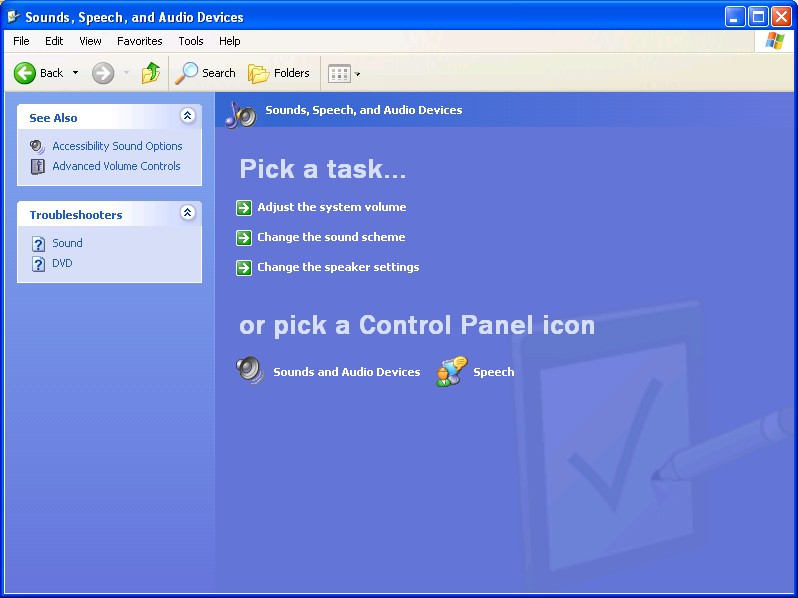The width and height of the screenshot is (798, 598).
Task: Collapse the See Also panel
Action: click(187, 116)
